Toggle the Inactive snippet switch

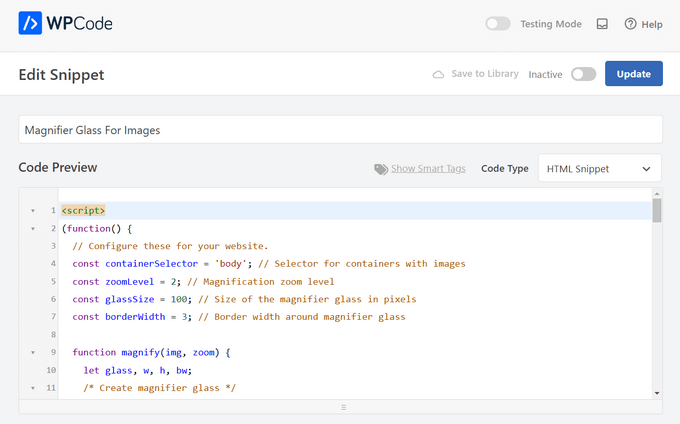point(583,74)
